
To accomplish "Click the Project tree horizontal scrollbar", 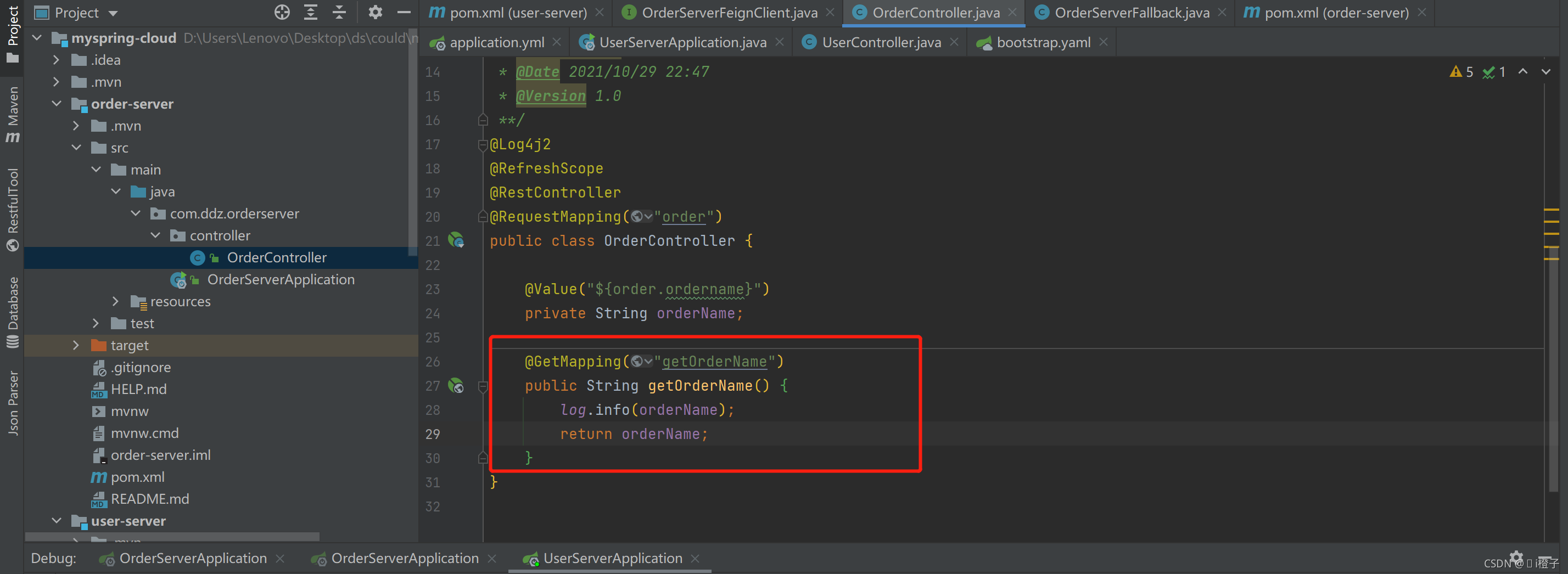I will click(x=172, y=536).
